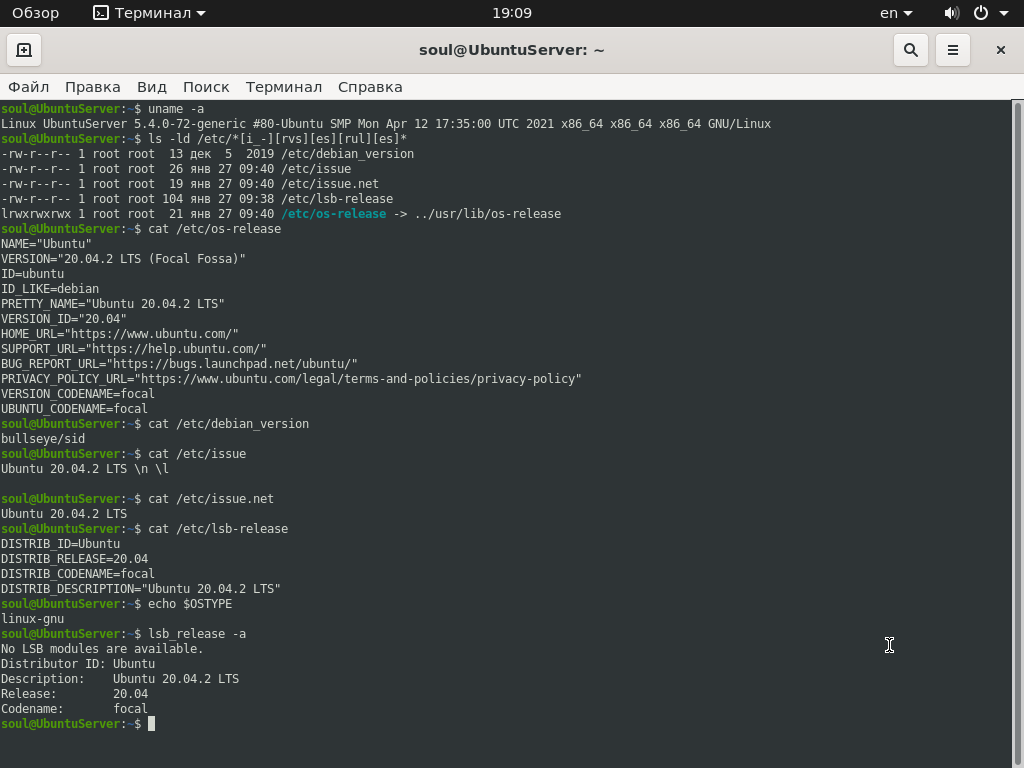Click the DISTRIB_ID=Ubuntu line
The image size is (1024, 768).
click(x=61, y=545)
